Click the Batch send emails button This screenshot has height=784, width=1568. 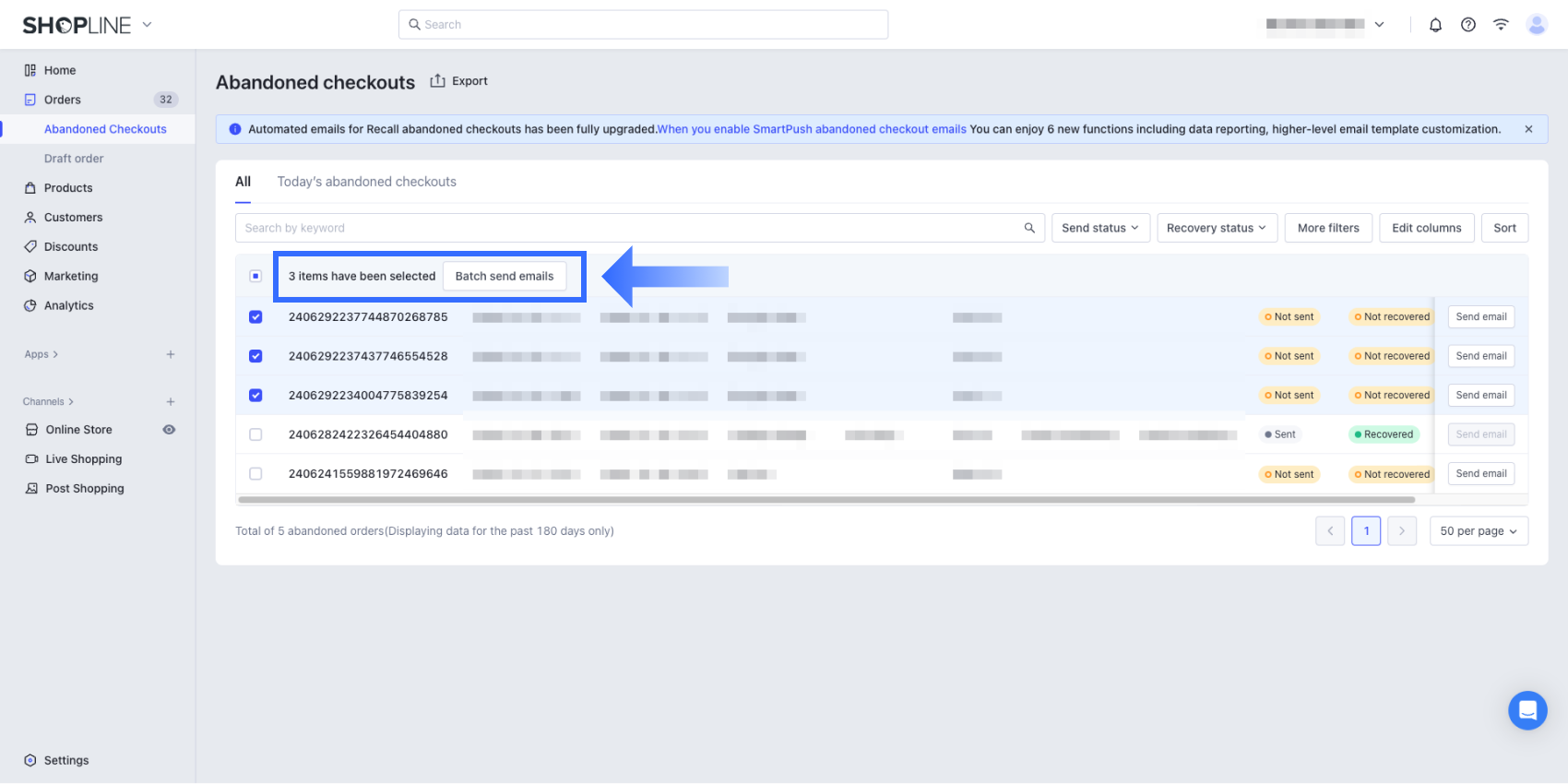[x=504, y=276]
